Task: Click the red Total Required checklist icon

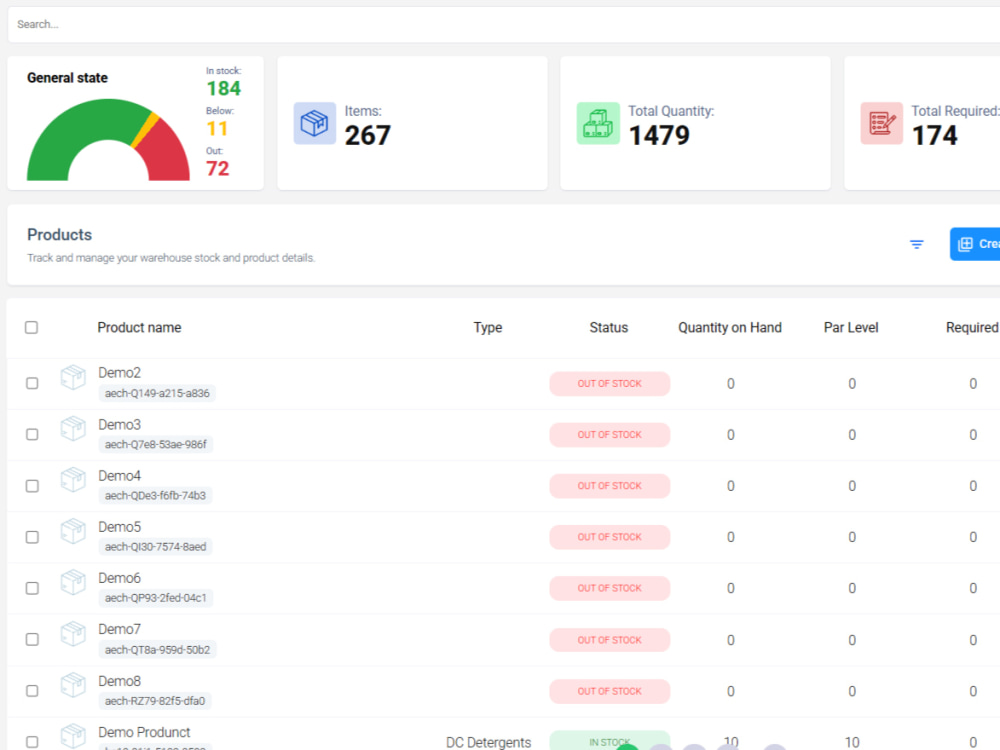Action: (881, 123)
